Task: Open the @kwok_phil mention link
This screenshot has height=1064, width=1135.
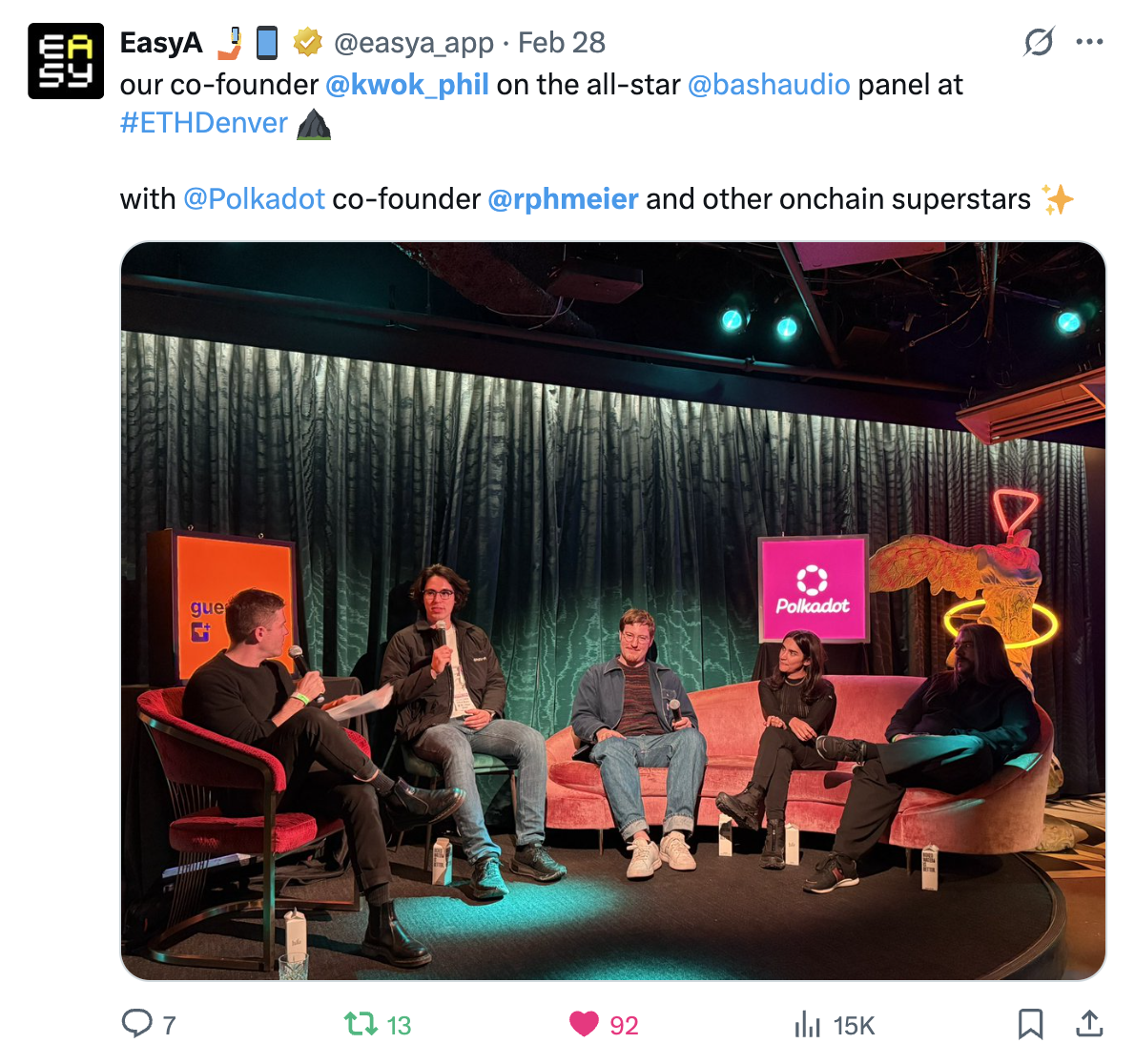Action: point(407,85)
